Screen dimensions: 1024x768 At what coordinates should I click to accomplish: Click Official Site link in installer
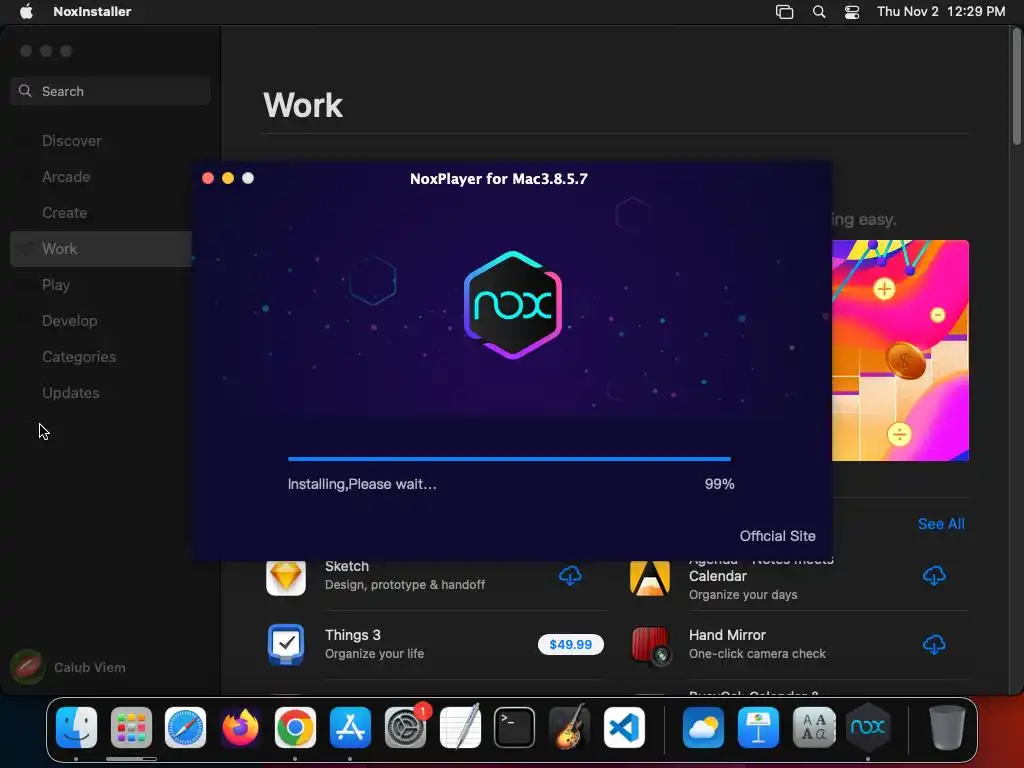[x=777, y=536]
